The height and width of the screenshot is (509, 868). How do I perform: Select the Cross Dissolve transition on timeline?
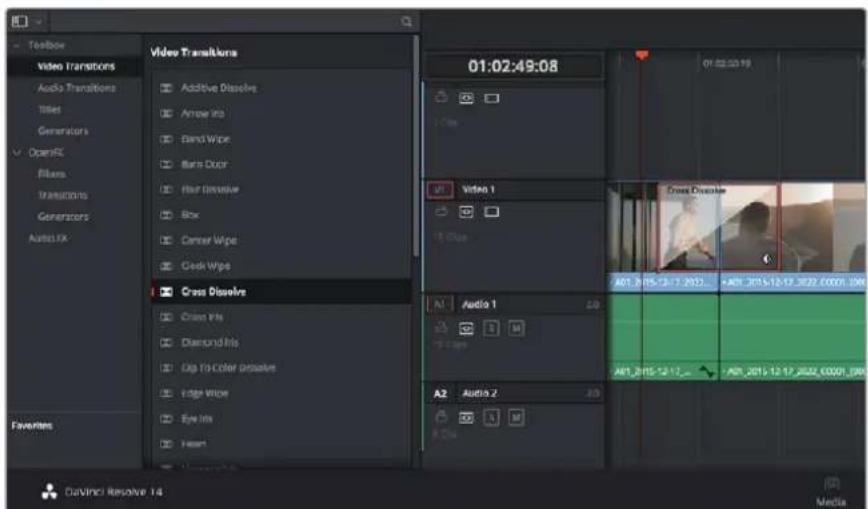(x=719, y=228)
